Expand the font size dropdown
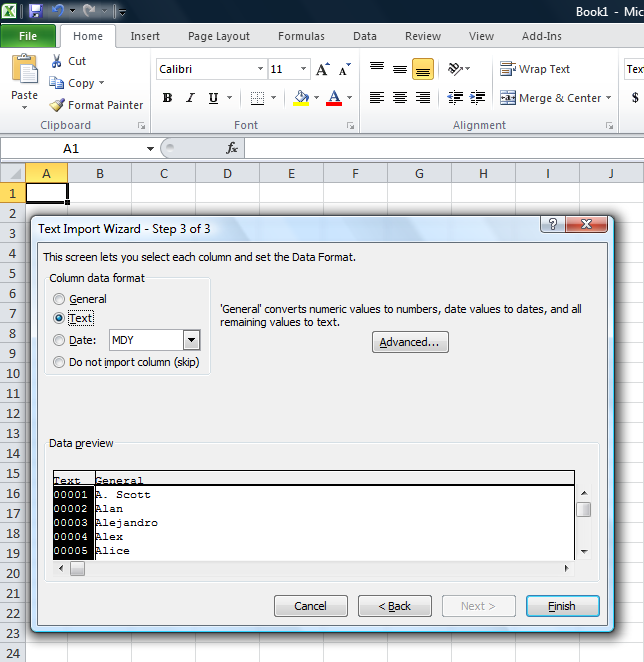 pos(304,69)
